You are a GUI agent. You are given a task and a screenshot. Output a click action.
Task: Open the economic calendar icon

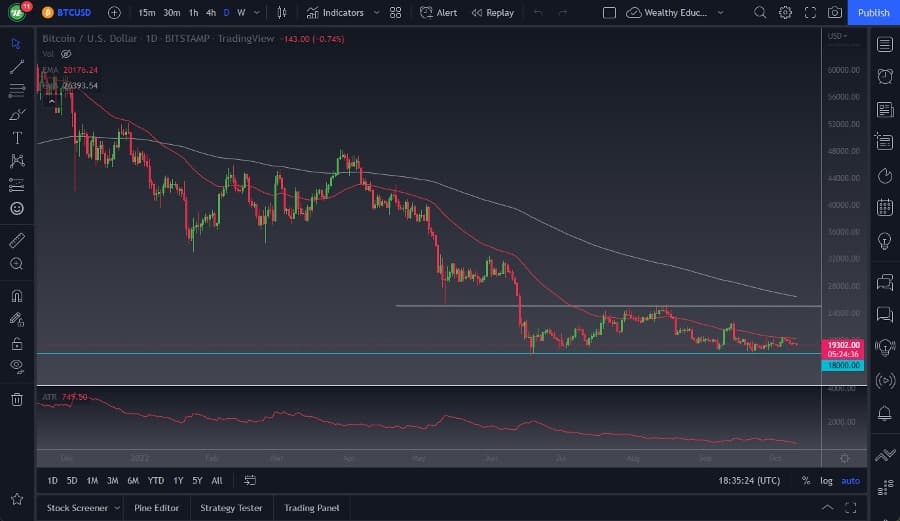(x=885, y=207)
